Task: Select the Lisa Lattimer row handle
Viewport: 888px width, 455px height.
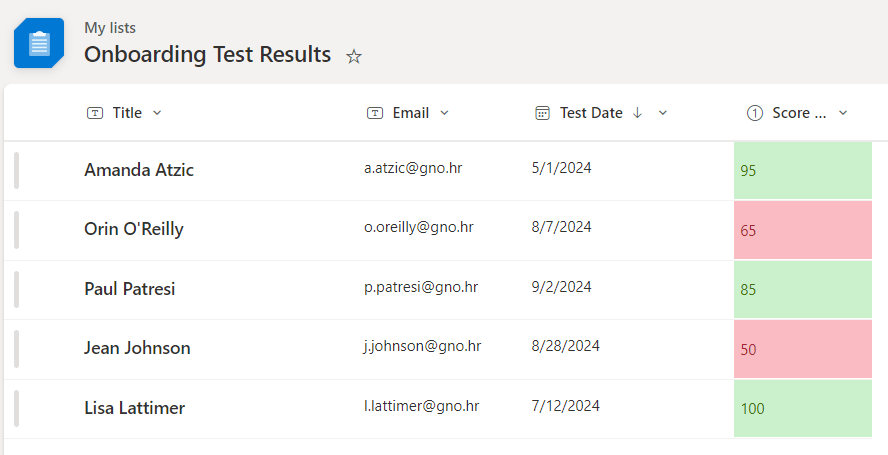Action: coord(16,408)
